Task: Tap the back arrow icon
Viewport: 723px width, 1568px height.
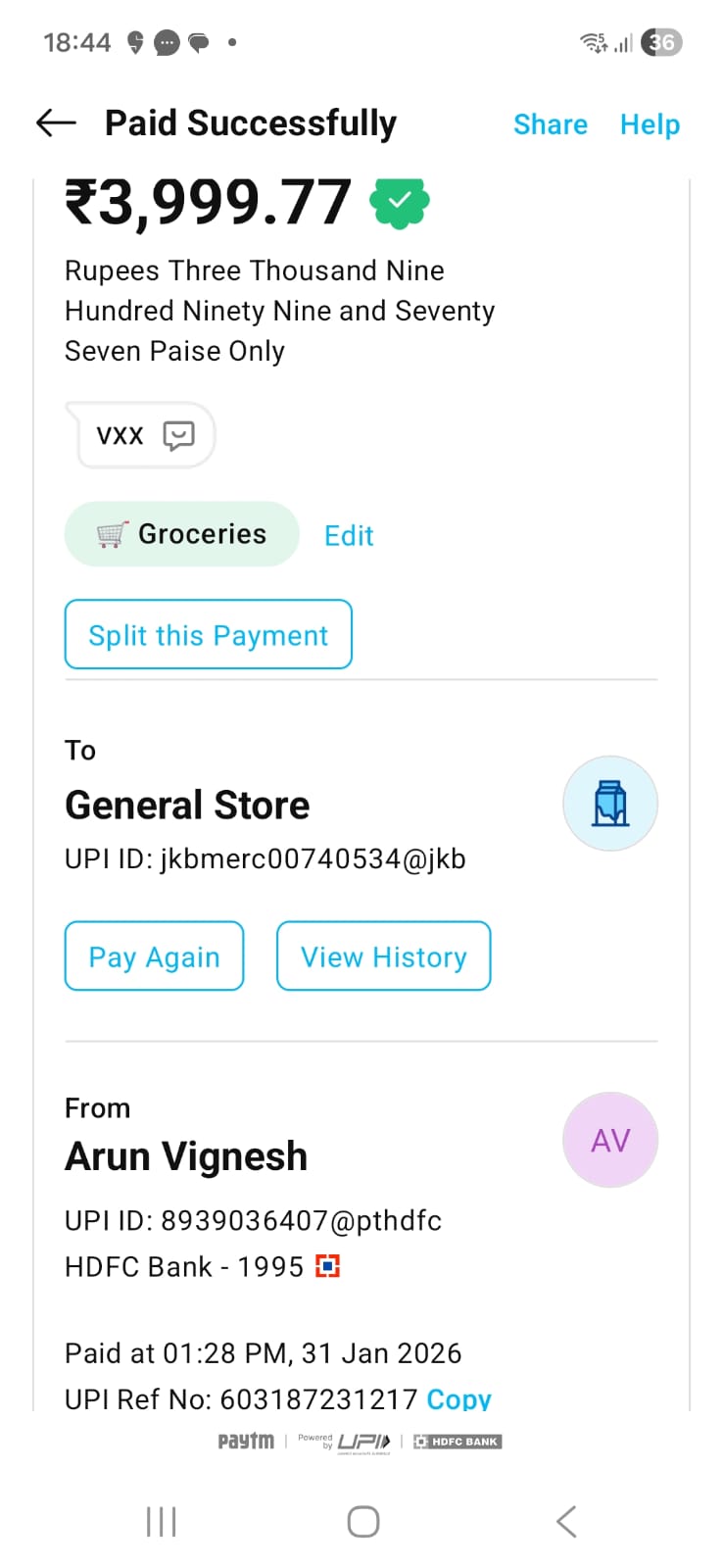Action: pos(56,122)
